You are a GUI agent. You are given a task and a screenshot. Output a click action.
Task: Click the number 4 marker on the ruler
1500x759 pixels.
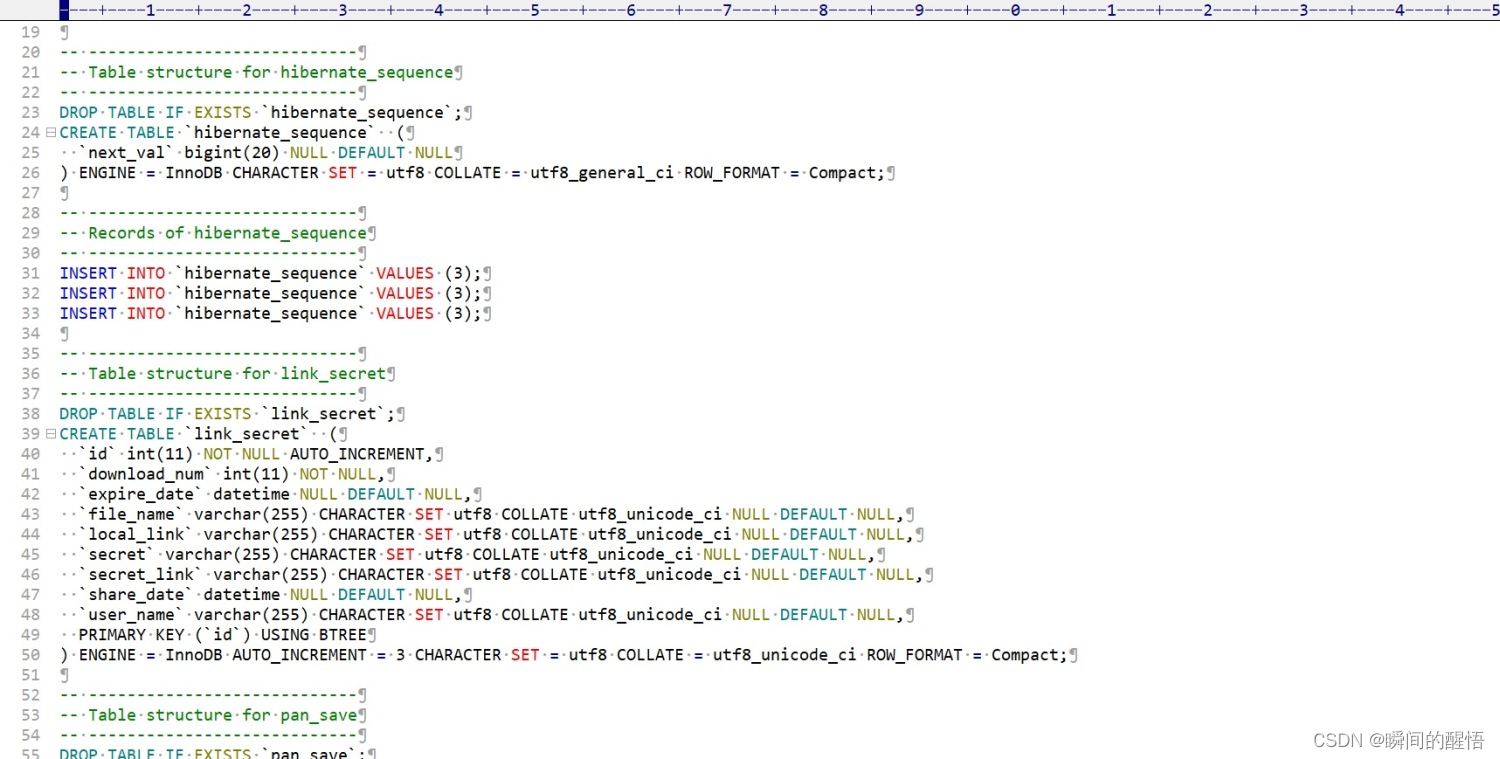point(438,10)
